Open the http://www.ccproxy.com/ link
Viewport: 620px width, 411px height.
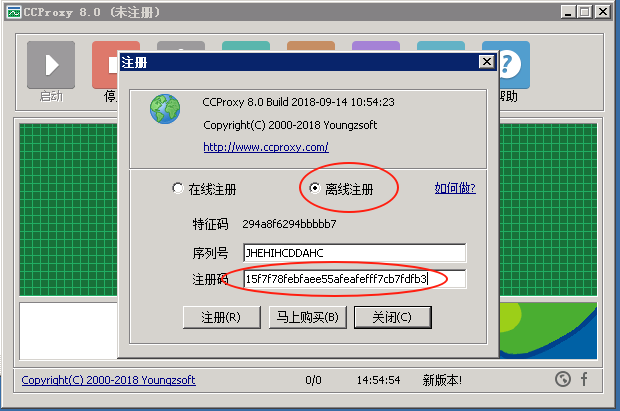[266, 147]
